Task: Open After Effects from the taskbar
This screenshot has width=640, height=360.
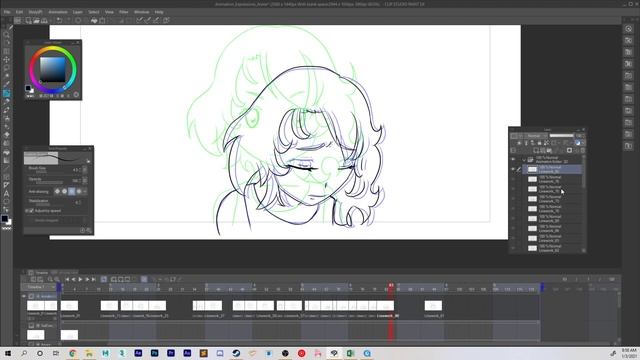Action: [x=138, y=353]
